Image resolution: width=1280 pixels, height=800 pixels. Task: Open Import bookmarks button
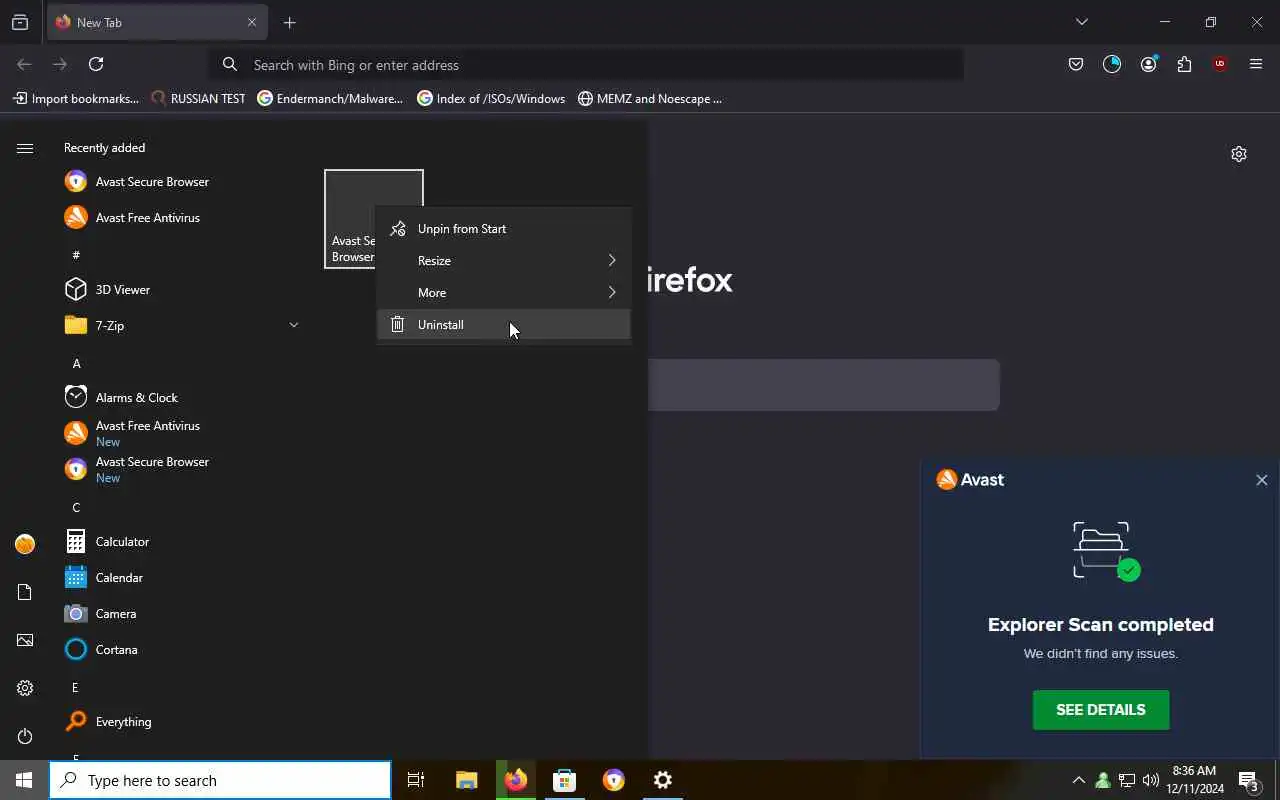(x=76, y=99)
